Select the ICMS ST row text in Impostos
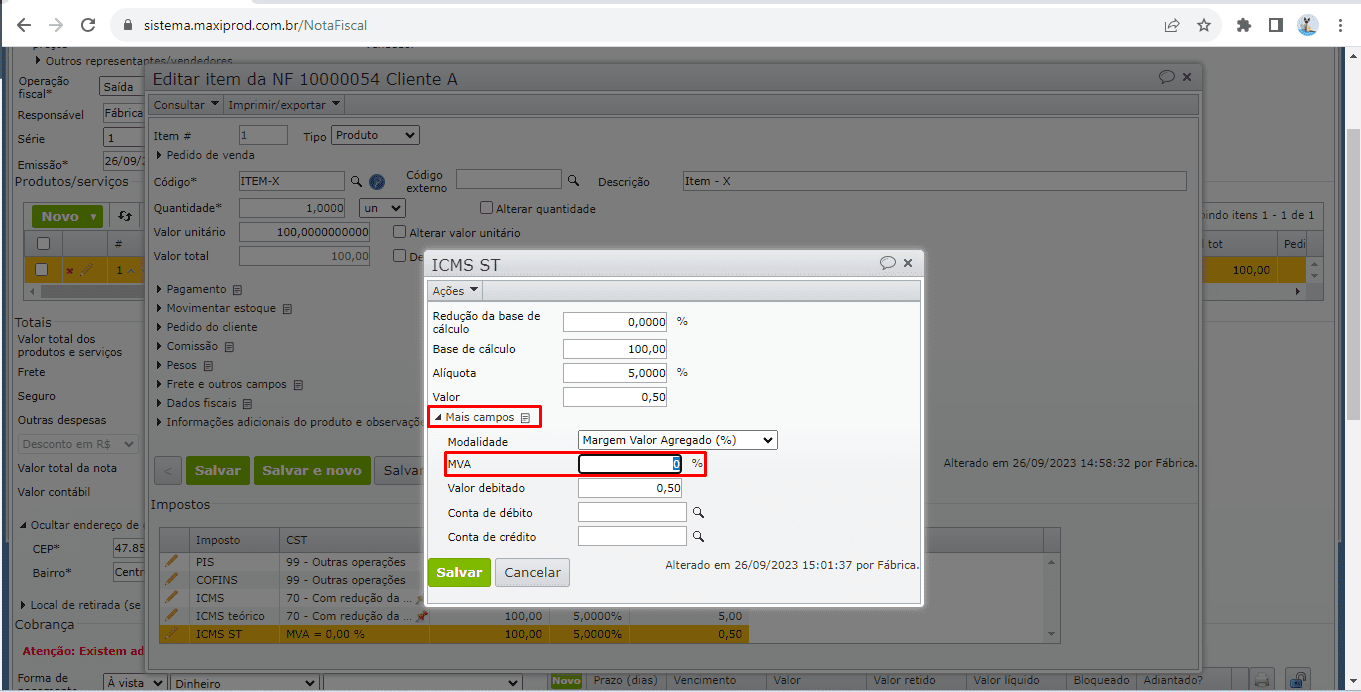The width and height of the screenshot is (1361, 692). tap(219, 634)
